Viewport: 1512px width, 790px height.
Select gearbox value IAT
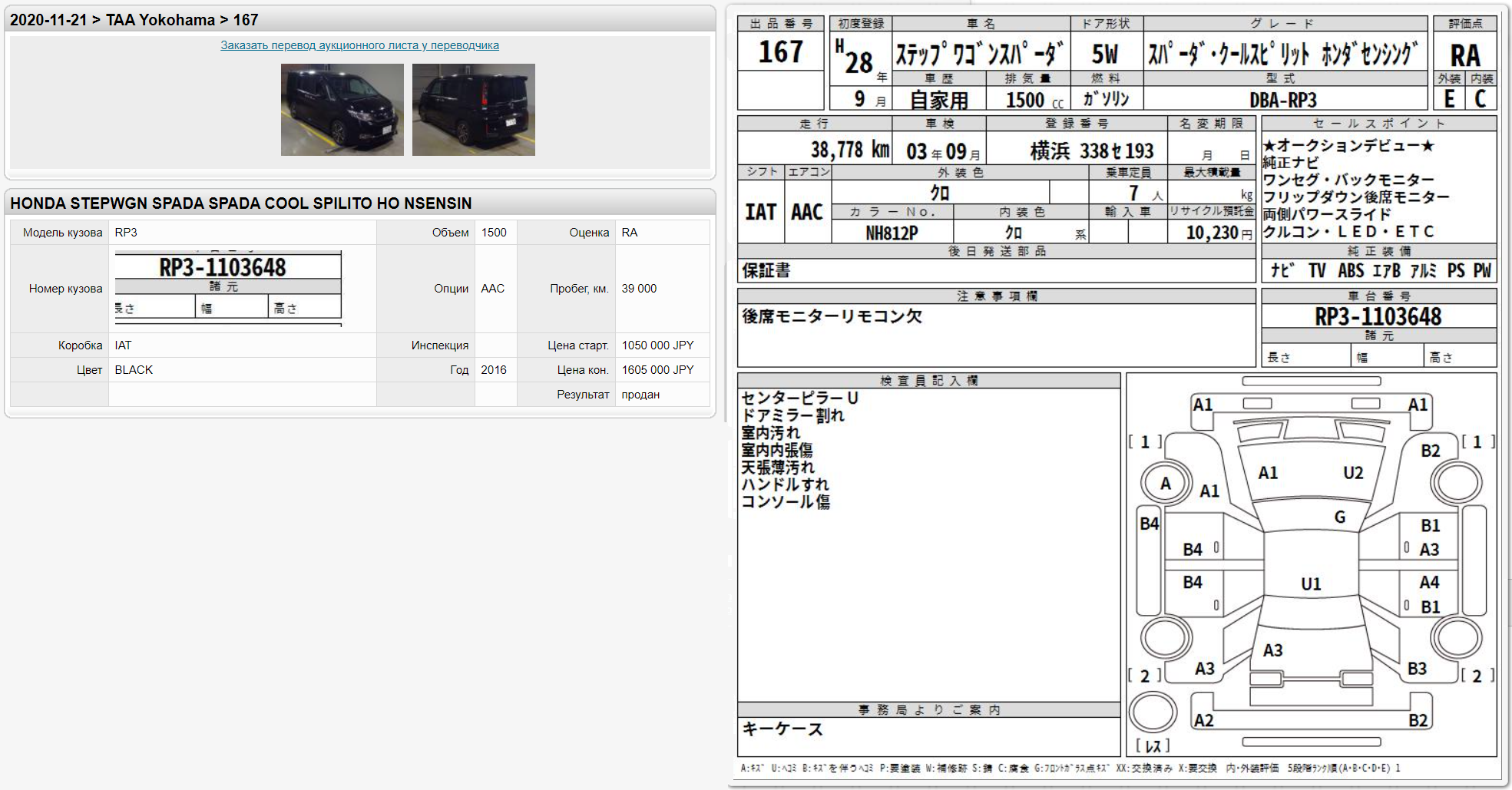[123, 345]
